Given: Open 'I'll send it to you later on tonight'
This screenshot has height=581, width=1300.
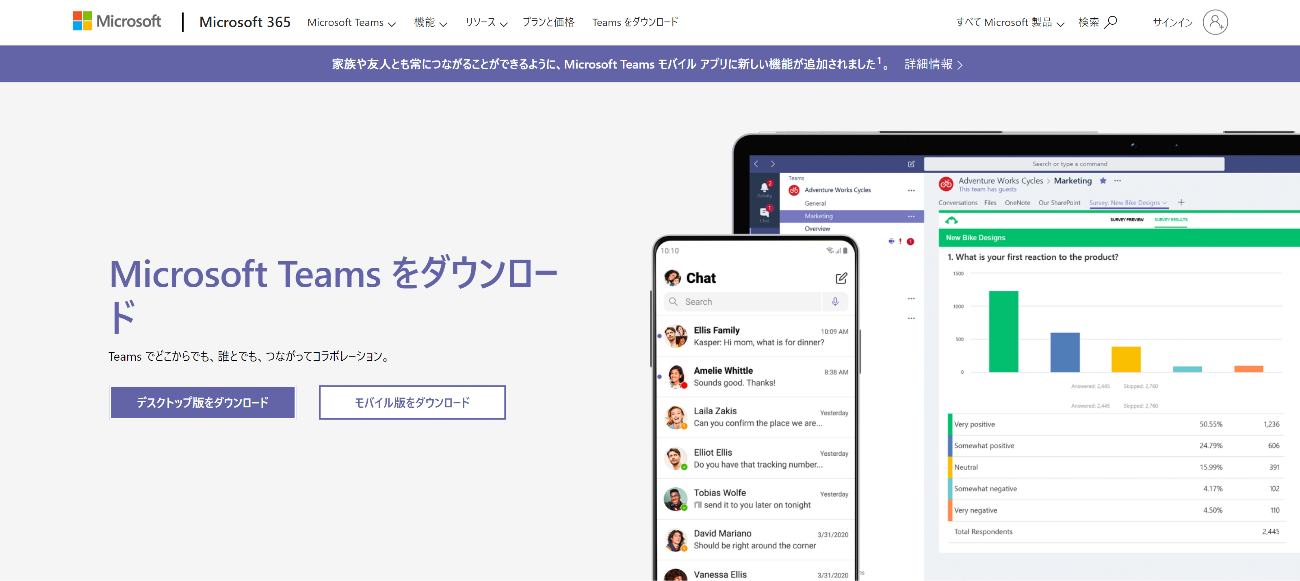Looking at the screenshot, I should click(752, 505).
